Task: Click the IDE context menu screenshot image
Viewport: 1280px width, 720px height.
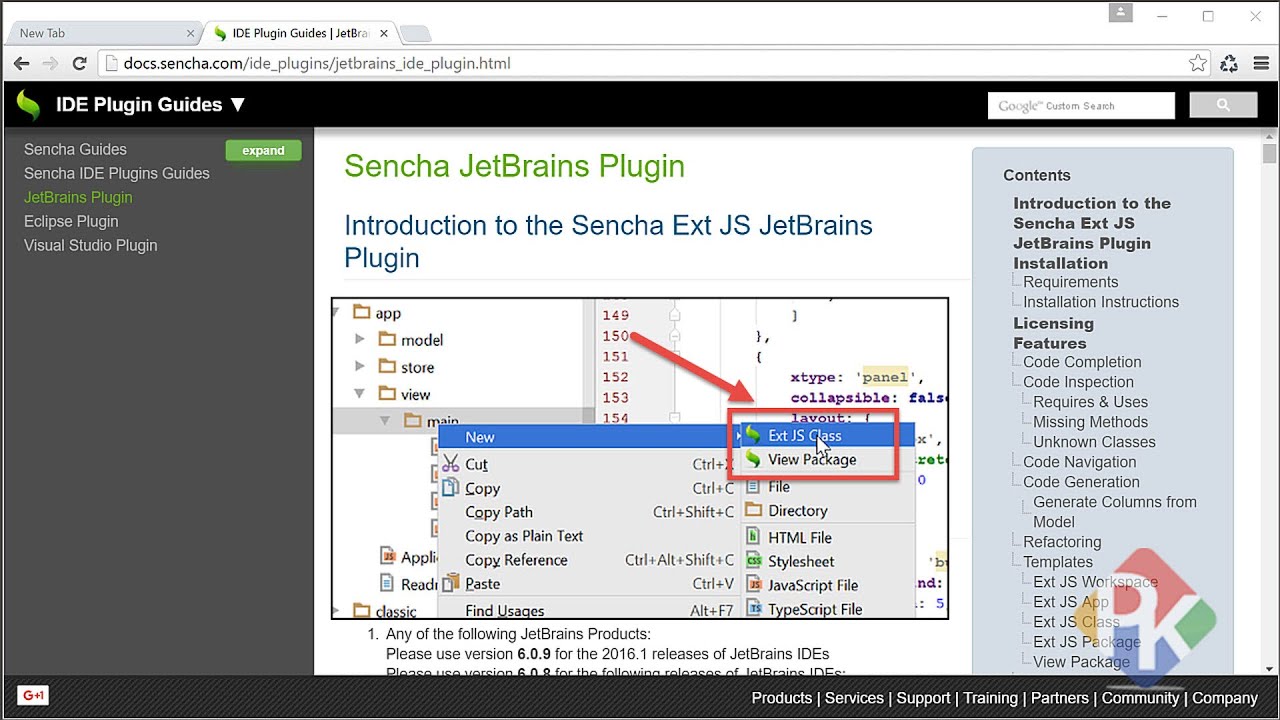Action: point(640,458)
